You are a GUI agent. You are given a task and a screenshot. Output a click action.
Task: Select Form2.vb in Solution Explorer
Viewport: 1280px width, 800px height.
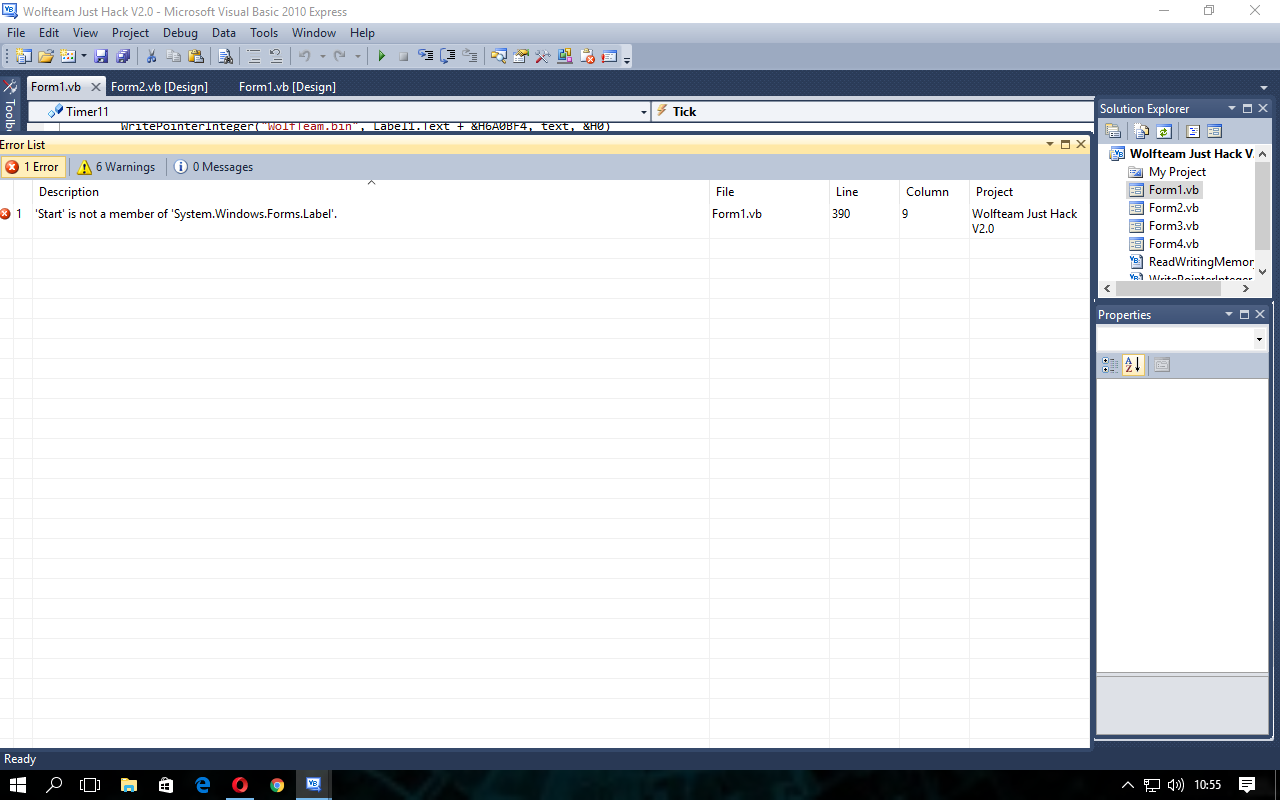(1173, 208)
